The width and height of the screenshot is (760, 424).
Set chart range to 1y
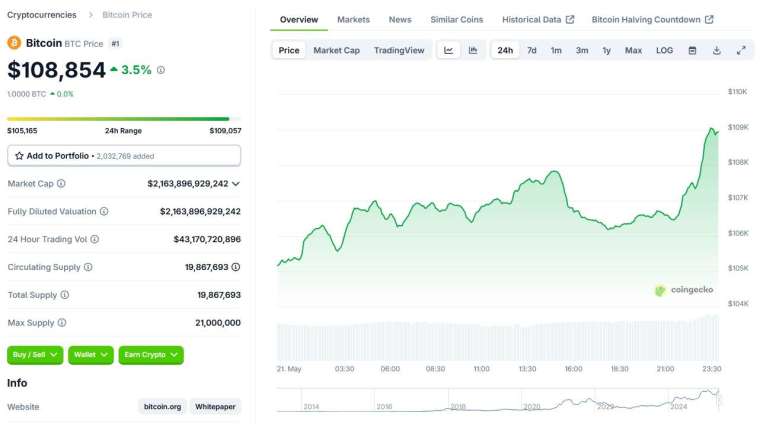click(606, 50)
